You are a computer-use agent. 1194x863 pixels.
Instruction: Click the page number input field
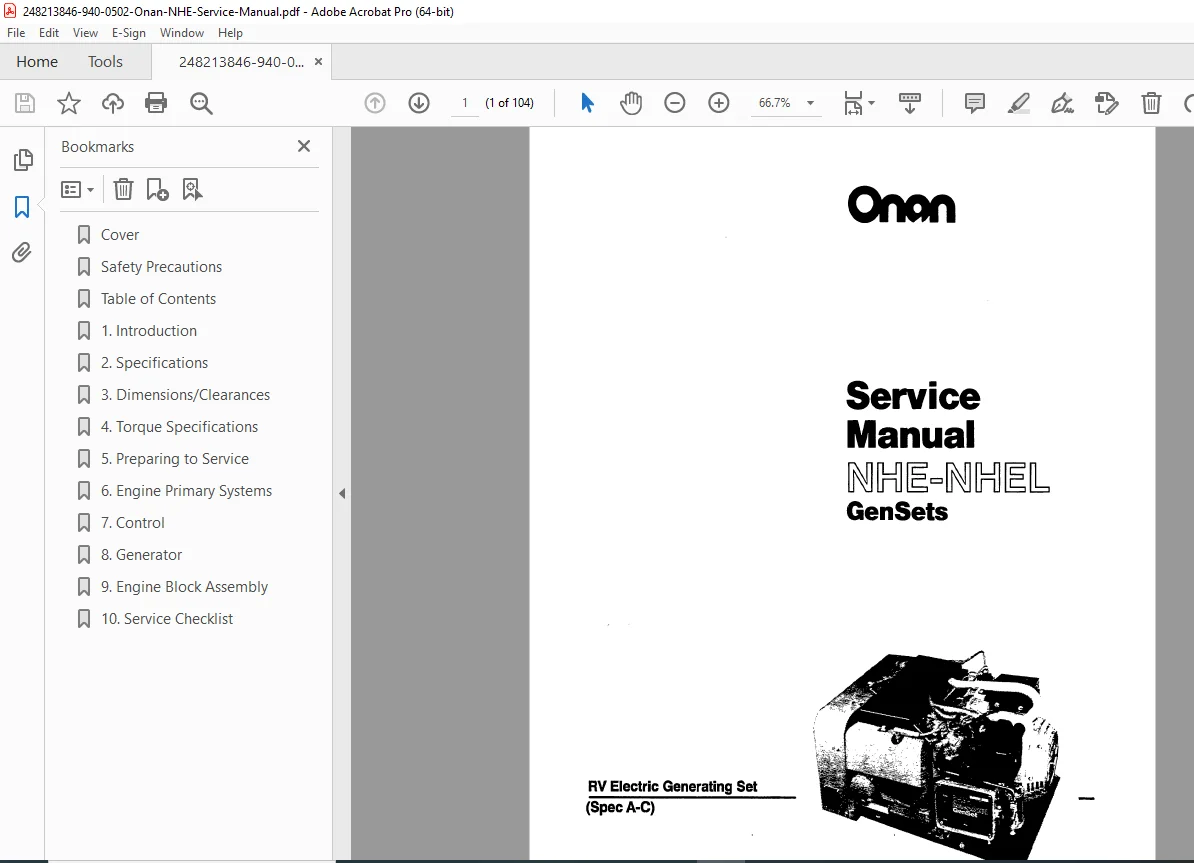(x=465, y=103)
